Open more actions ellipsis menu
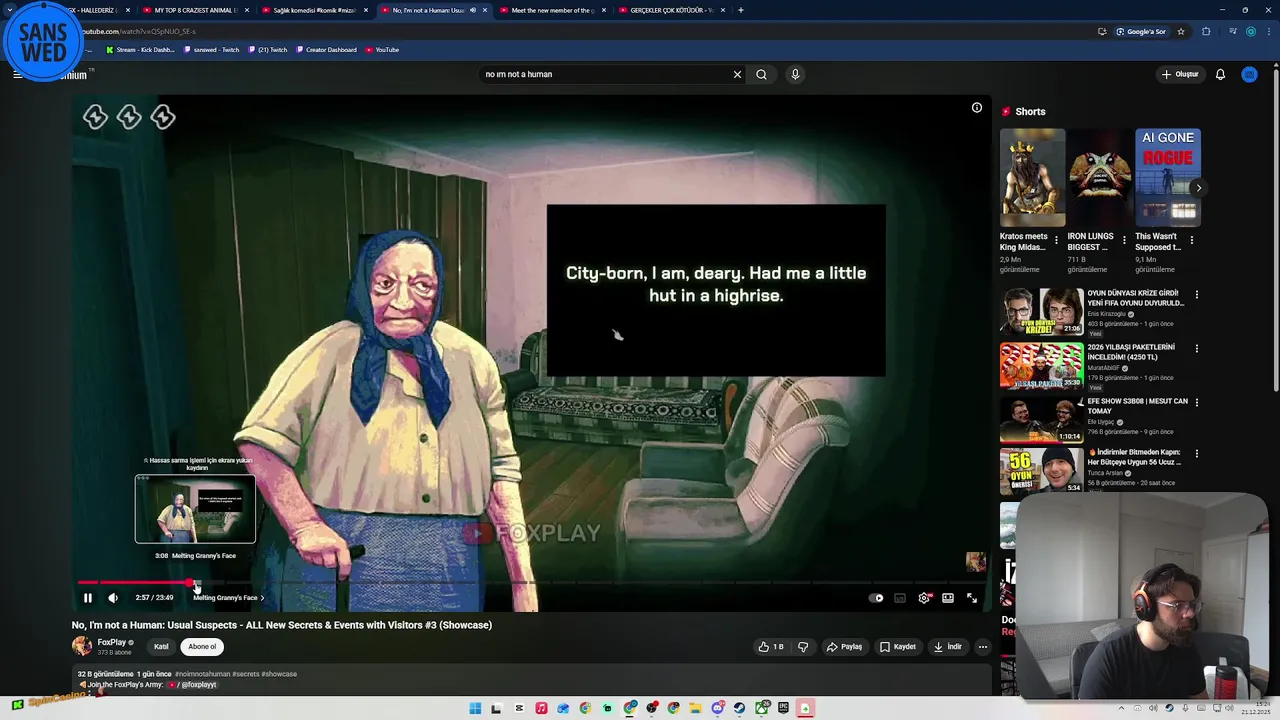The height and width of the screenshot is (720, 1280). tap(982, 647)
